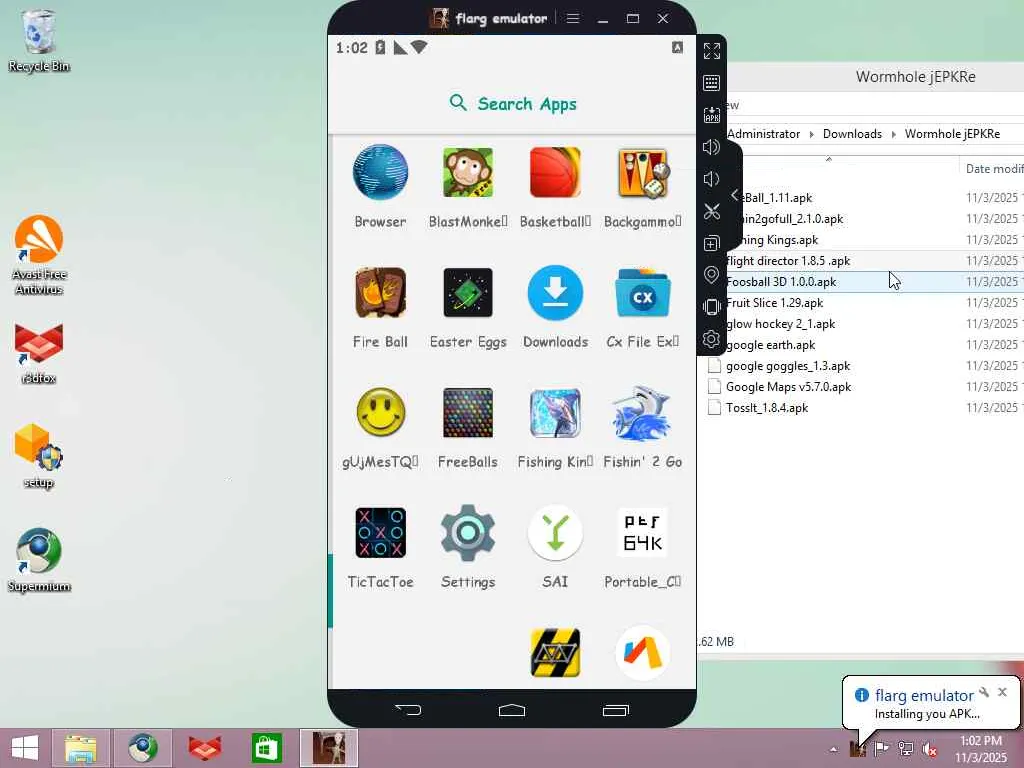Open notification settings wrench icon

tap(984, 692)
